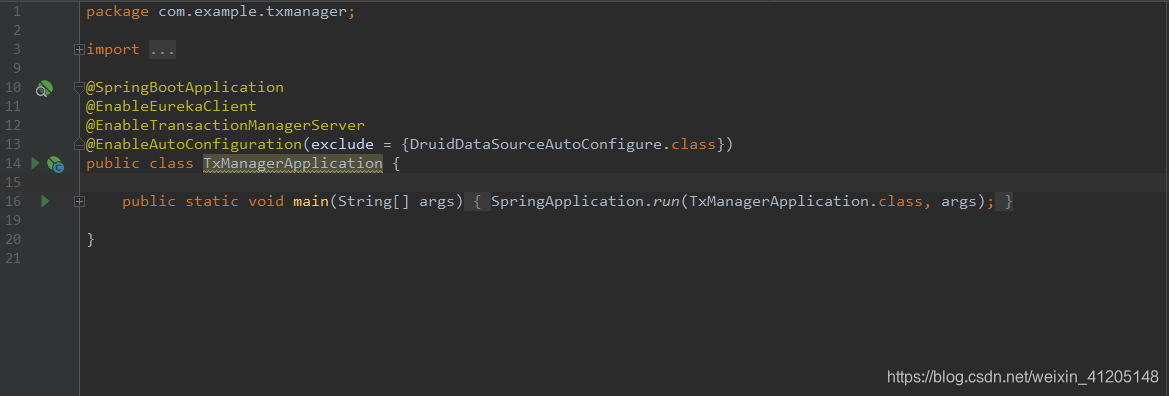
Task: Expand the main method fold plus marker
Action: [x=79, y=201]
